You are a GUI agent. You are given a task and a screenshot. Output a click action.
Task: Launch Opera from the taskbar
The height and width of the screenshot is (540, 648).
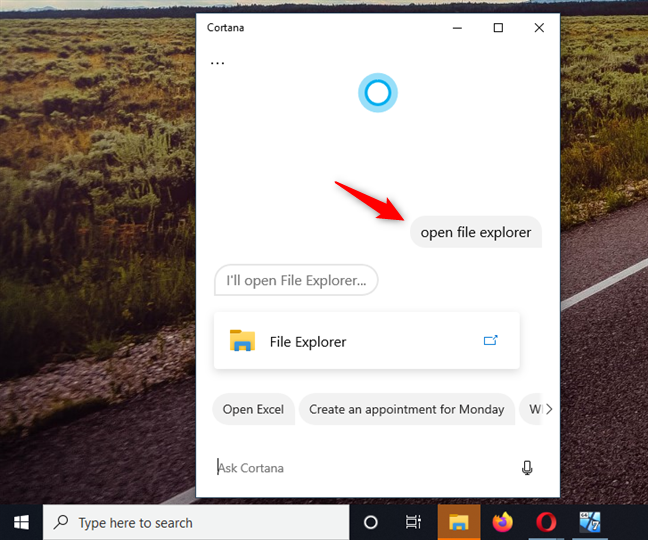tap(546, 522)
